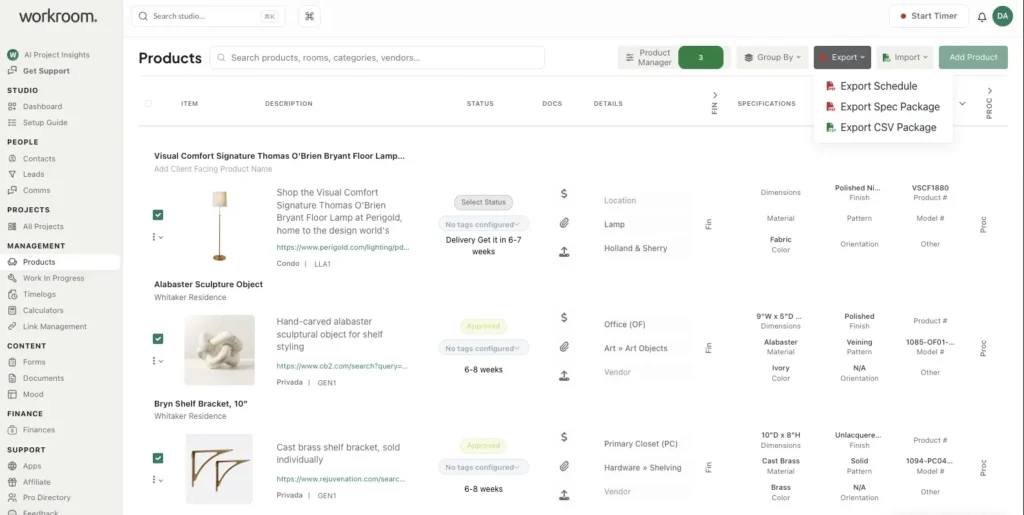Open the rejuvenation.com product link

[341, 479]
